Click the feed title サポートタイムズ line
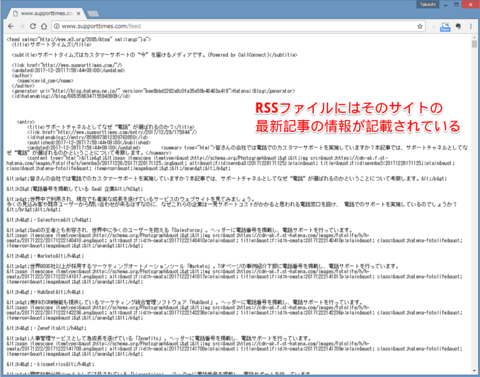Screen dimensions: 480x377 [51, 45]
